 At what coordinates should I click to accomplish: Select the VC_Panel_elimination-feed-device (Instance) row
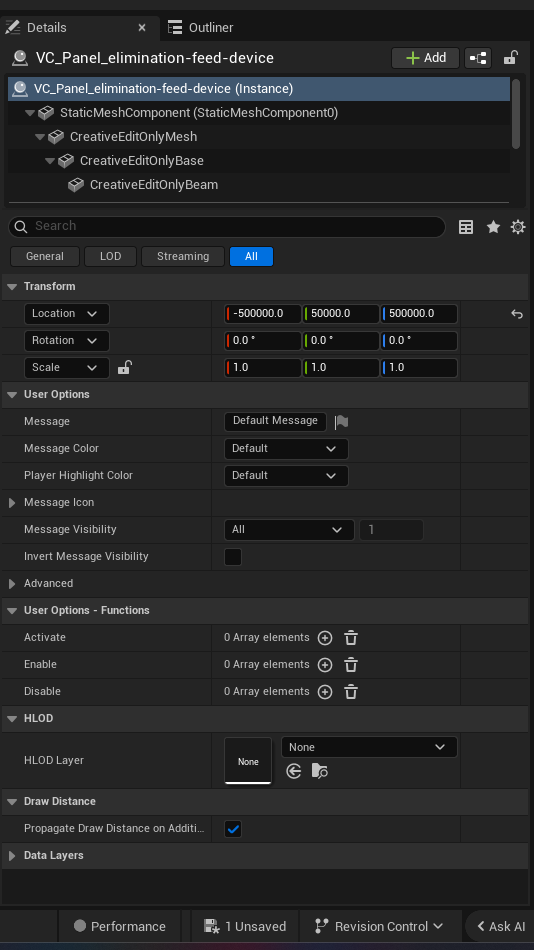pos(259,89)
